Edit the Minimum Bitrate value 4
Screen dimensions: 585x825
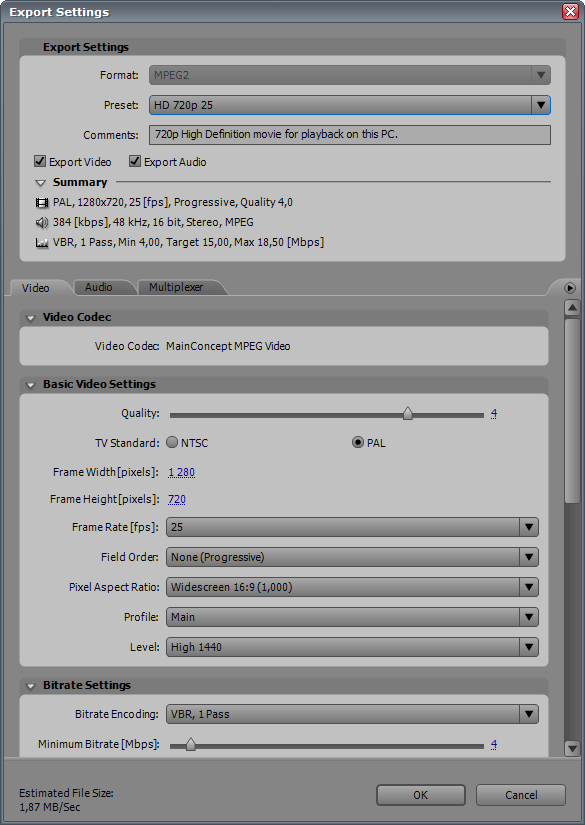click(493, 744)
